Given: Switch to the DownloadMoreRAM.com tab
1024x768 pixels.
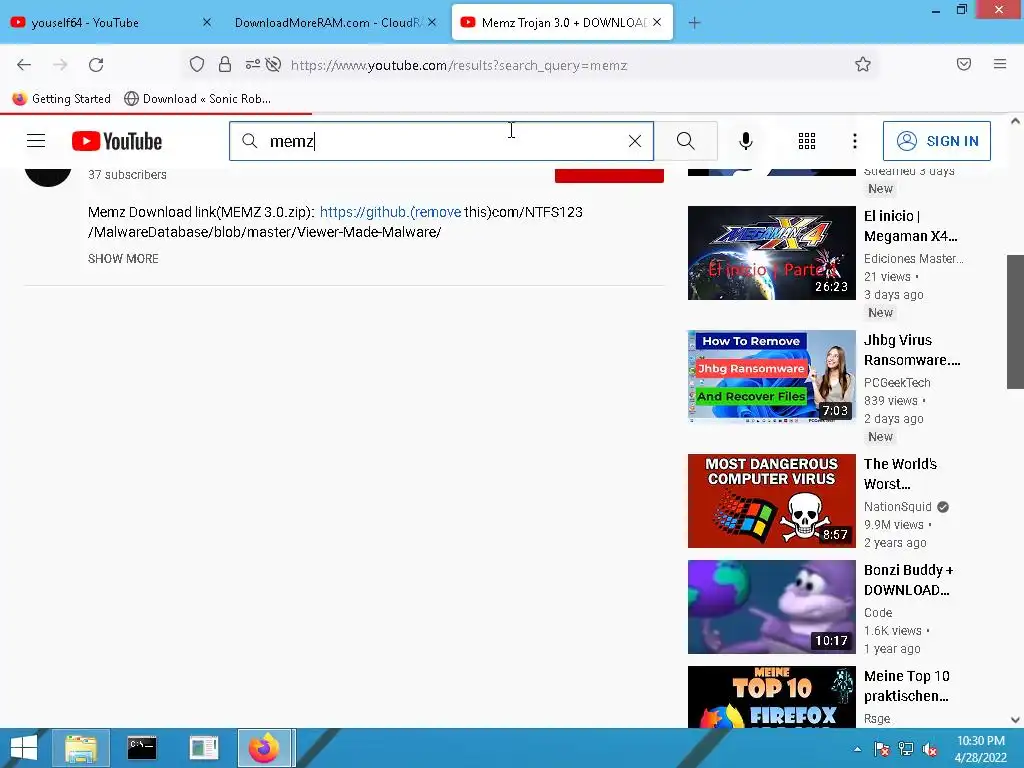Looking at the screenshot, I should pyautogui.click(x=328, y=23).
